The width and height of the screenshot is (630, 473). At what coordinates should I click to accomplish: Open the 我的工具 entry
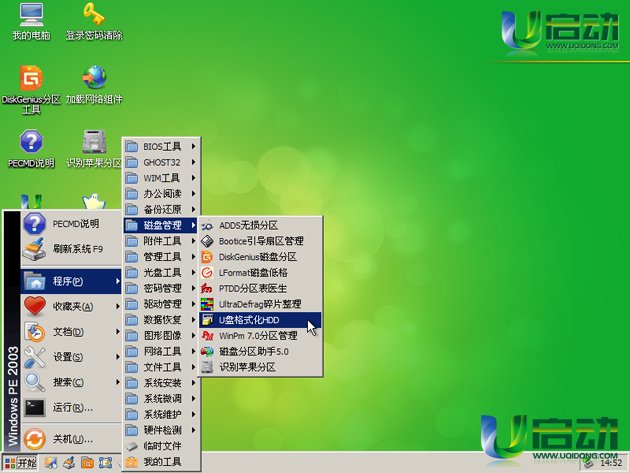161,462
